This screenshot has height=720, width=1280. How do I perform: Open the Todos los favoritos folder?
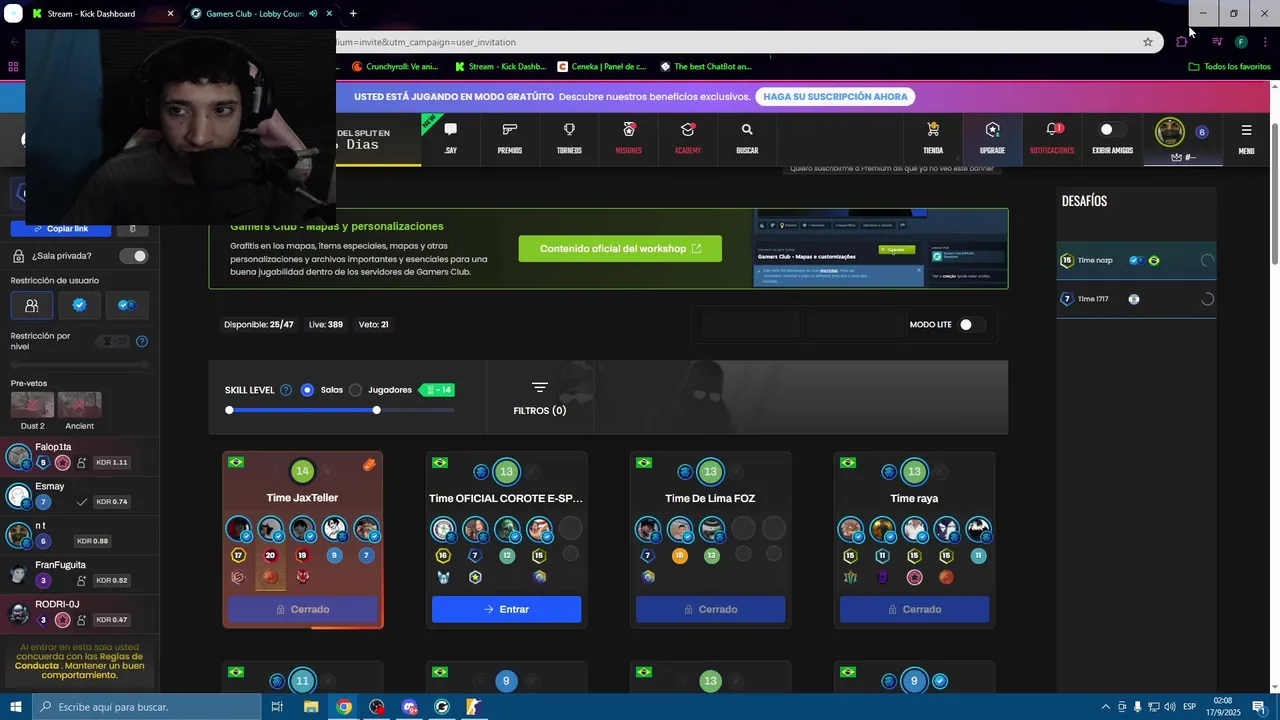tap(1229, 67)
